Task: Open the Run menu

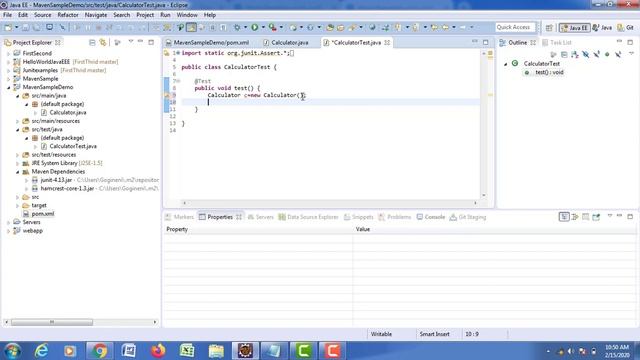Action: (165, 15)
